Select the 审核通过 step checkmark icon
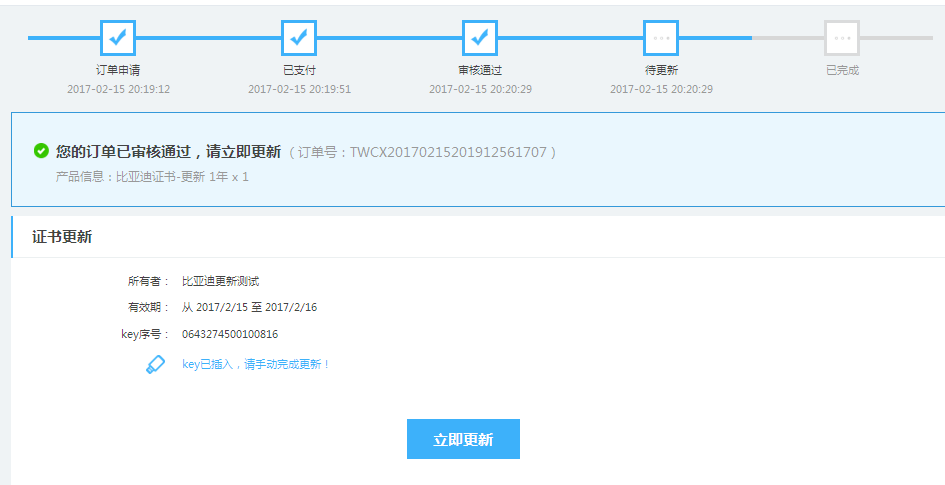 click(480, 38)
